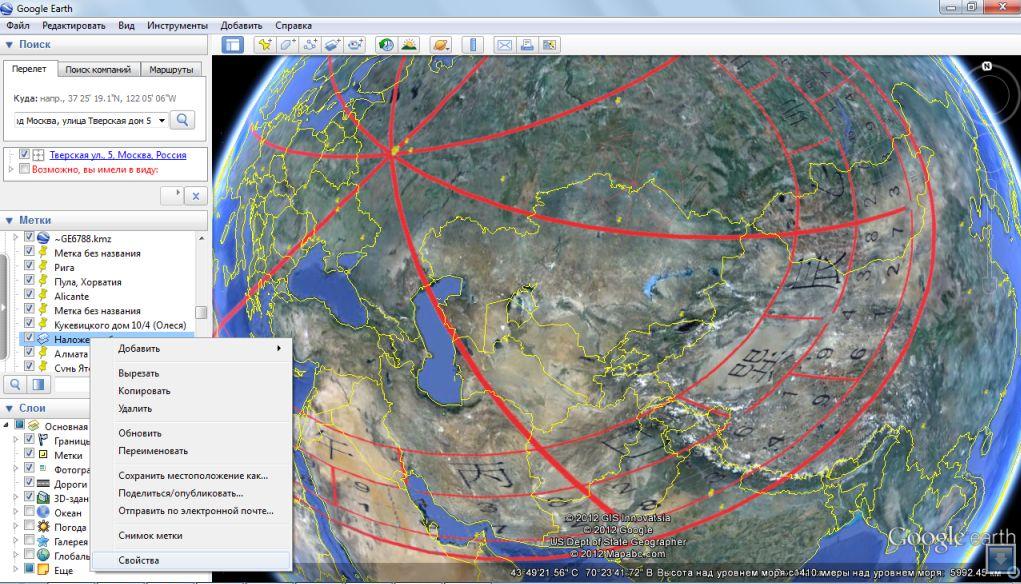Uncheck Кукевицкого дом 10/4 placemark checkbox
The height and width of the screenshot is (584, 1021).
click(29, 324)
